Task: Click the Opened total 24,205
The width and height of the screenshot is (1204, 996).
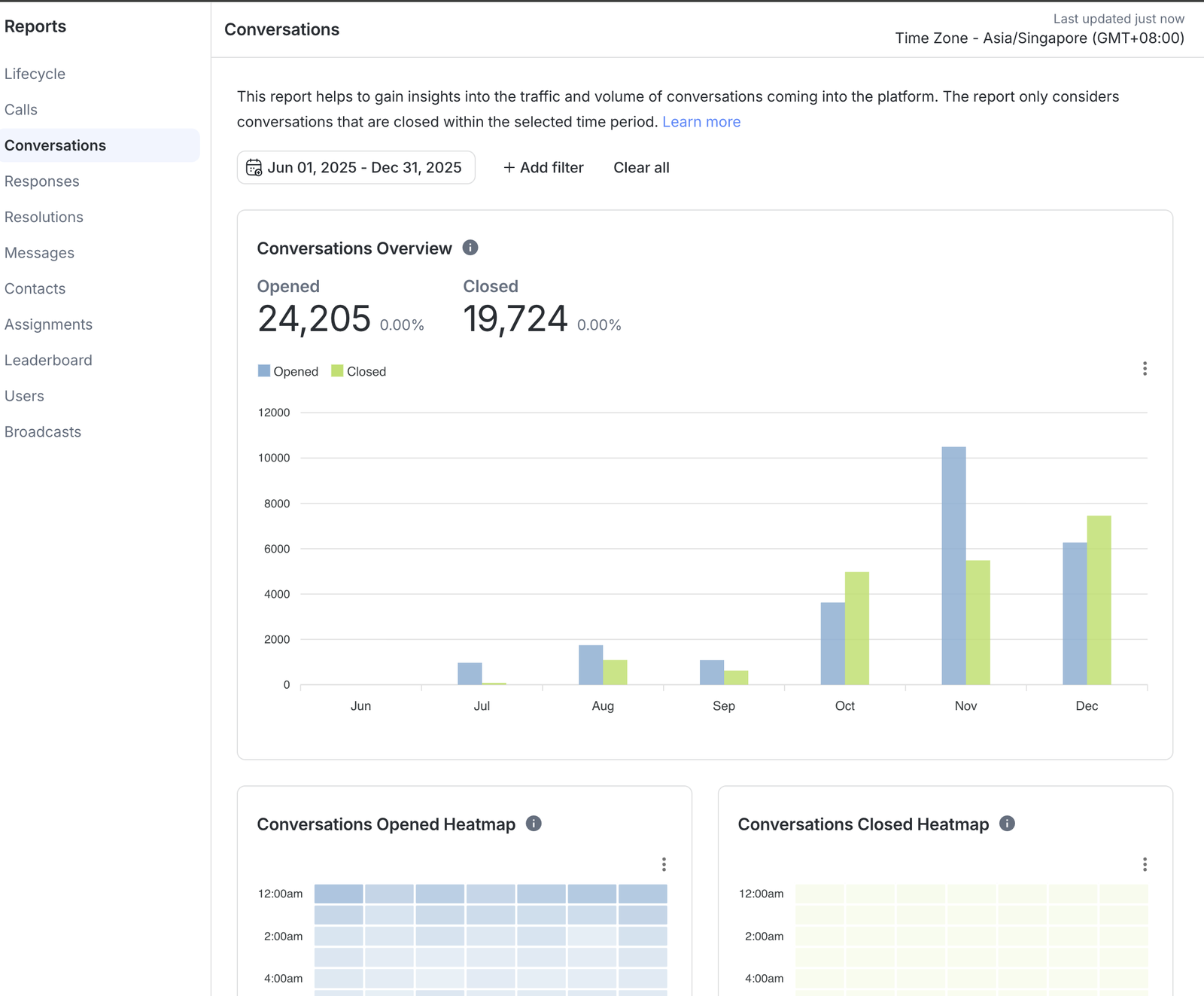Action: click(314, 318)
